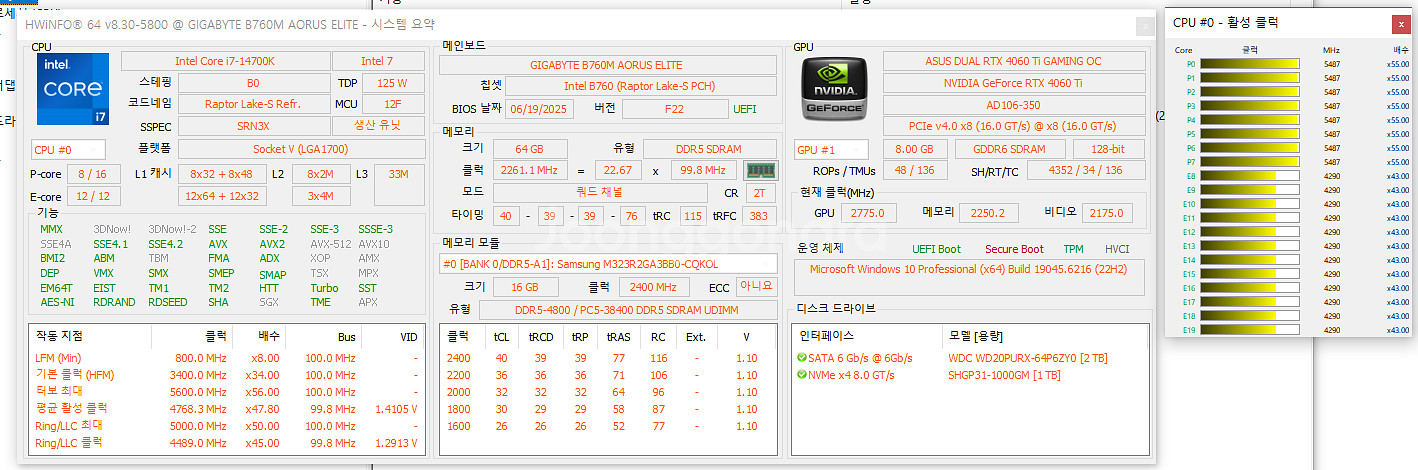This screenshot has width=1418, height=470.
Task: Select the Intel 7 process field
Action: 377,61
